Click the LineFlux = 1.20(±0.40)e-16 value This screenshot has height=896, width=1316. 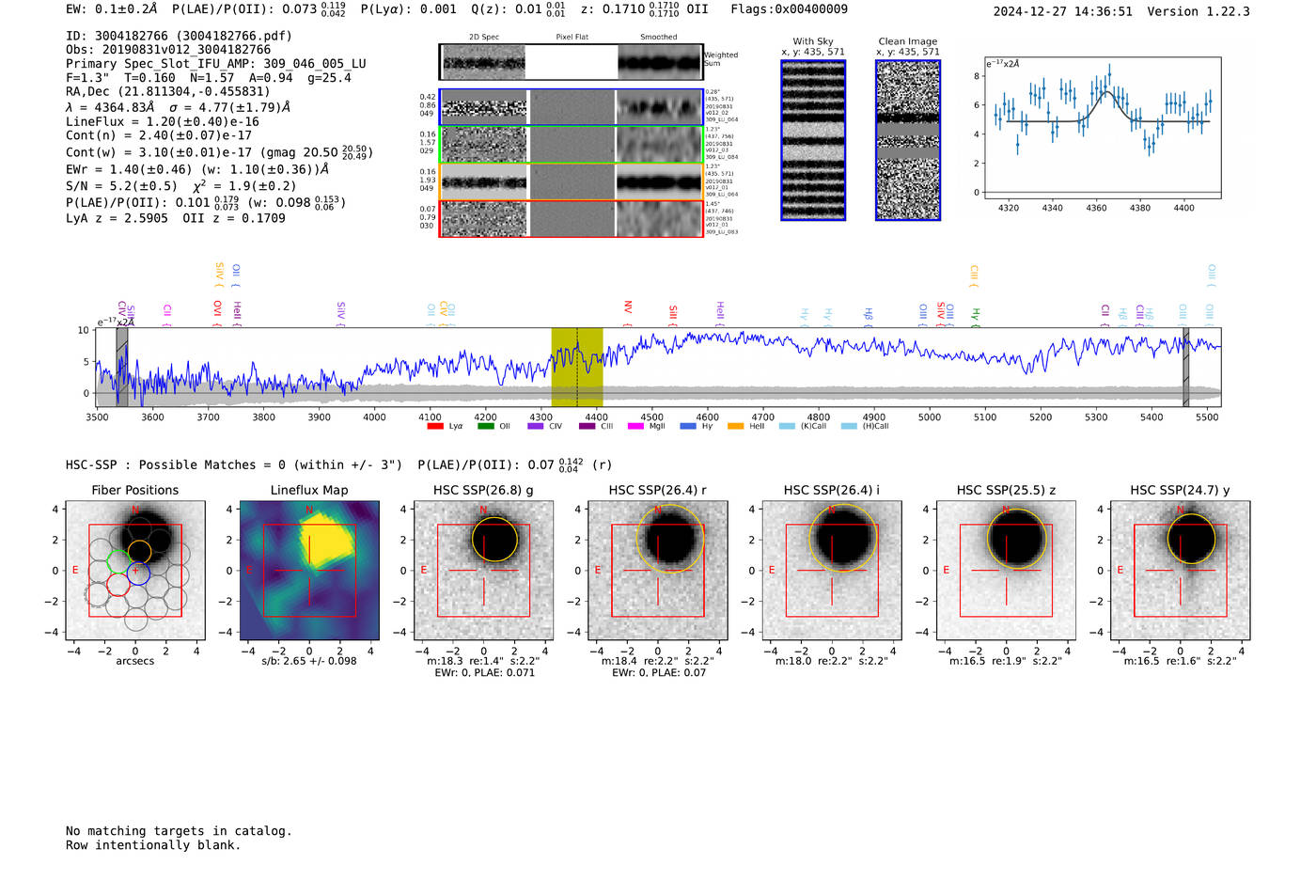(x=163, y=122)
